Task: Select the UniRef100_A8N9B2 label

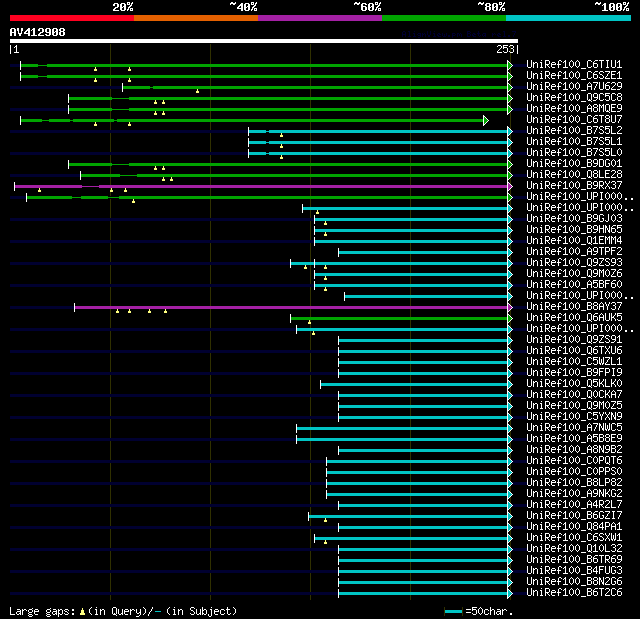Action: coord(574,450)
